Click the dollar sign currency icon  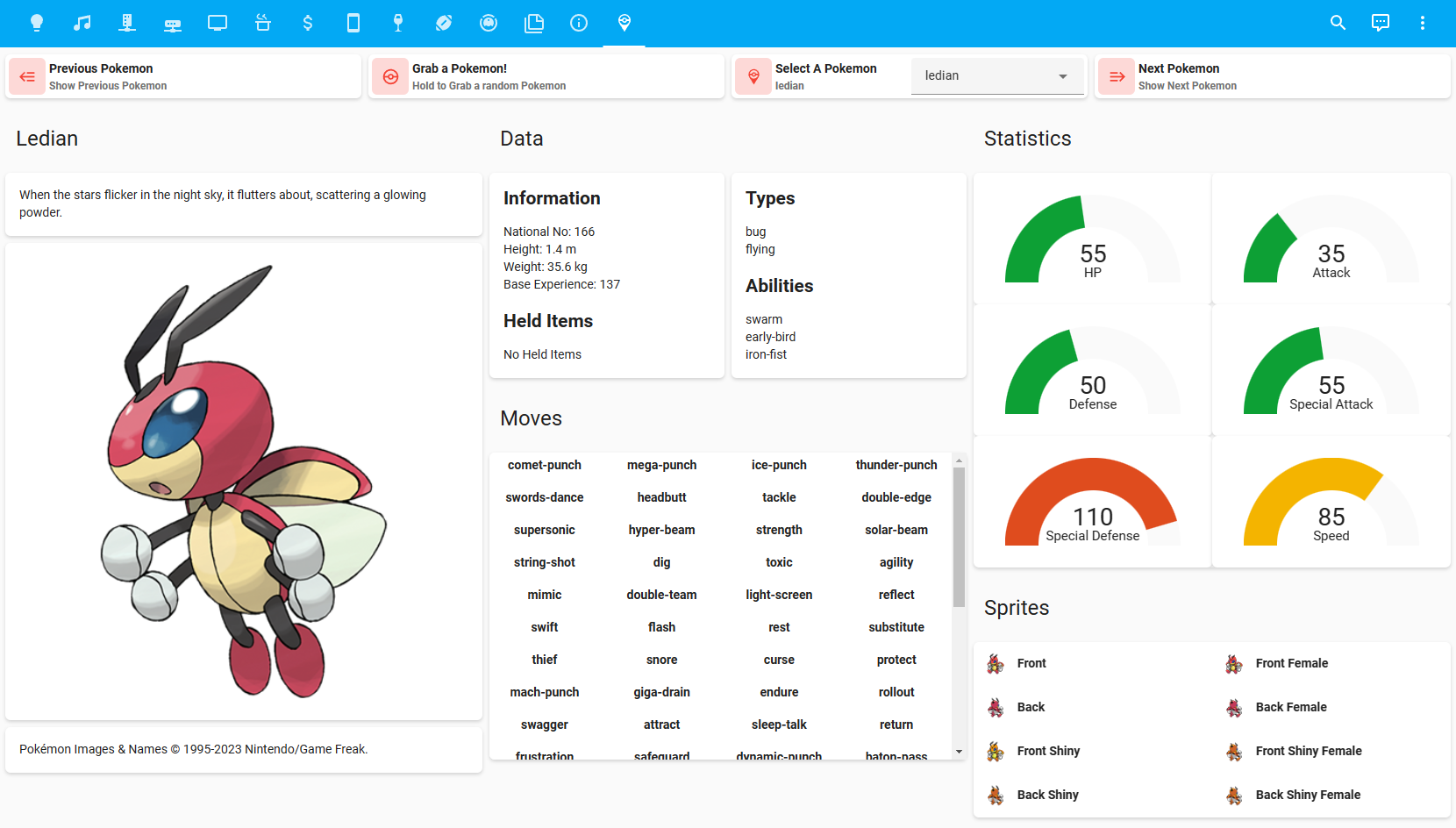click(x=309, y=23)
